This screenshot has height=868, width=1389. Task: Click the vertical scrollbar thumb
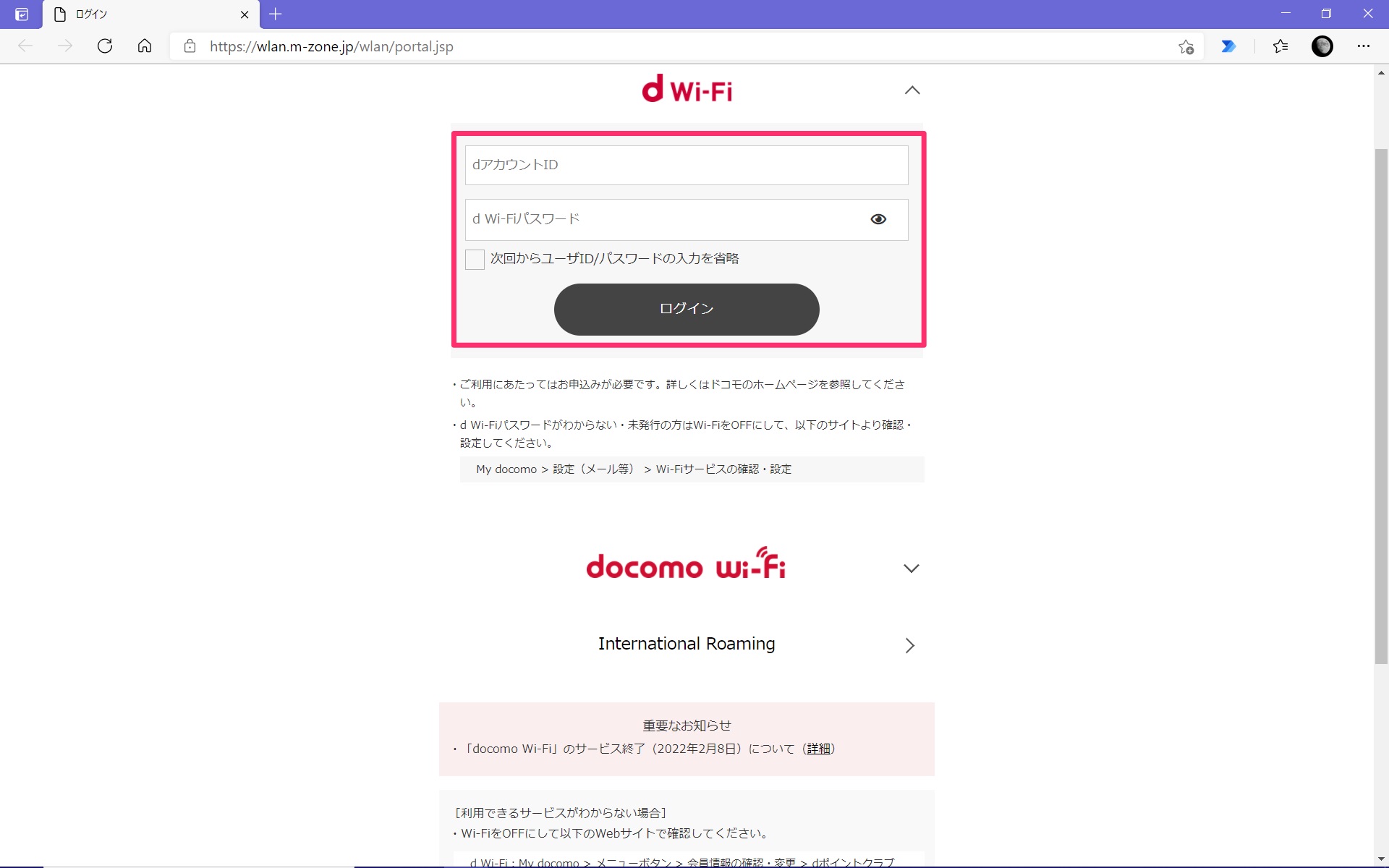pyautogui.click(x=1381, y=406)
